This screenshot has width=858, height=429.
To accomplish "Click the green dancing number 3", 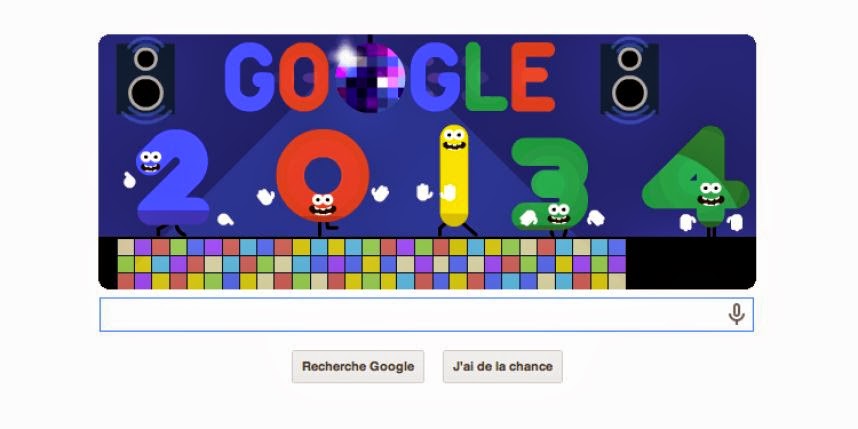I will pyautogui.click(x=550, y=183).
